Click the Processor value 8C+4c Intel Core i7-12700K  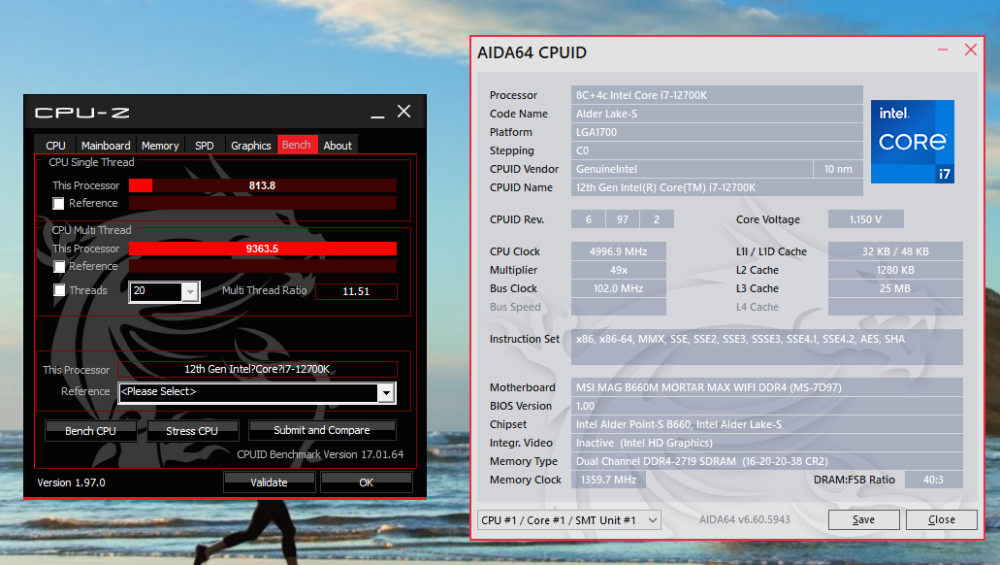(x=717, y=95)
